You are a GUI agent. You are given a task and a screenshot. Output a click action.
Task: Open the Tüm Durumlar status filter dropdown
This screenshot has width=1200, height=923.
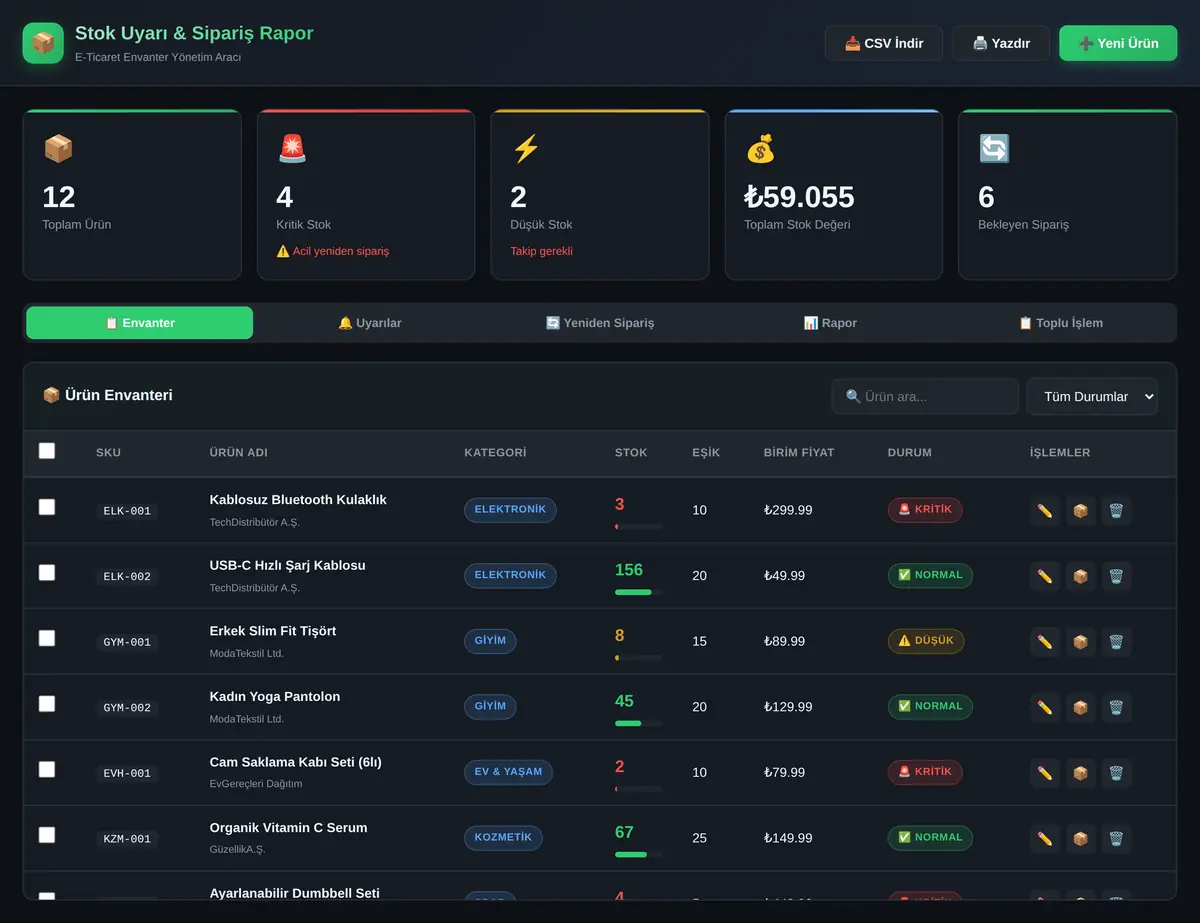[1092, 397]
